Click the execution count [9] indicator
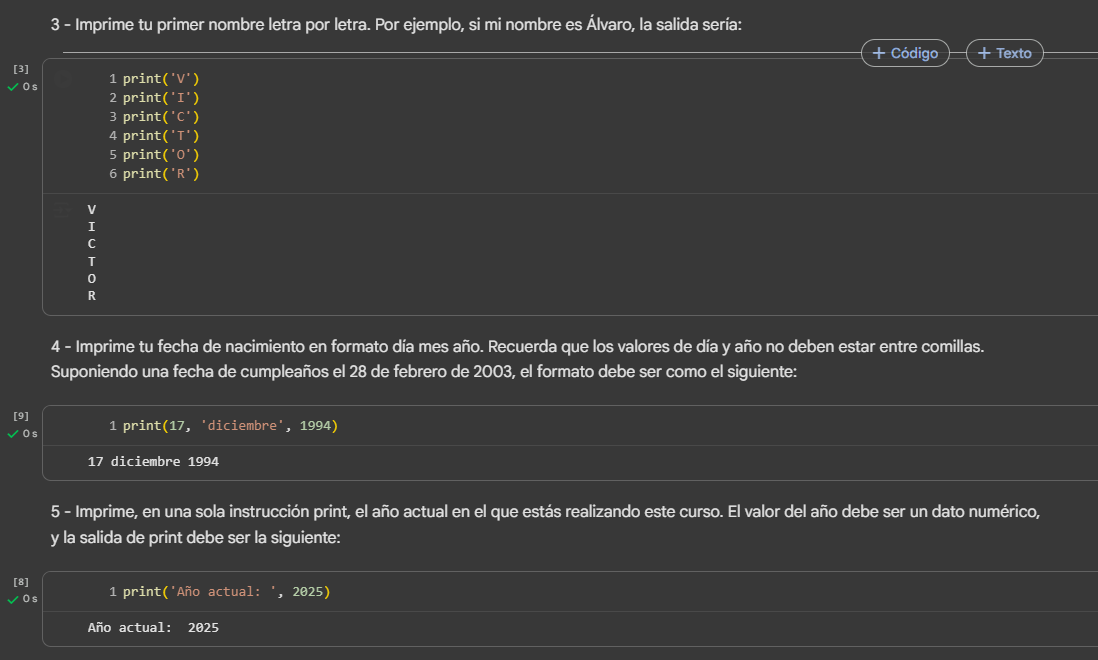Viewport: 1098px width, 660px height. (21, 415)
